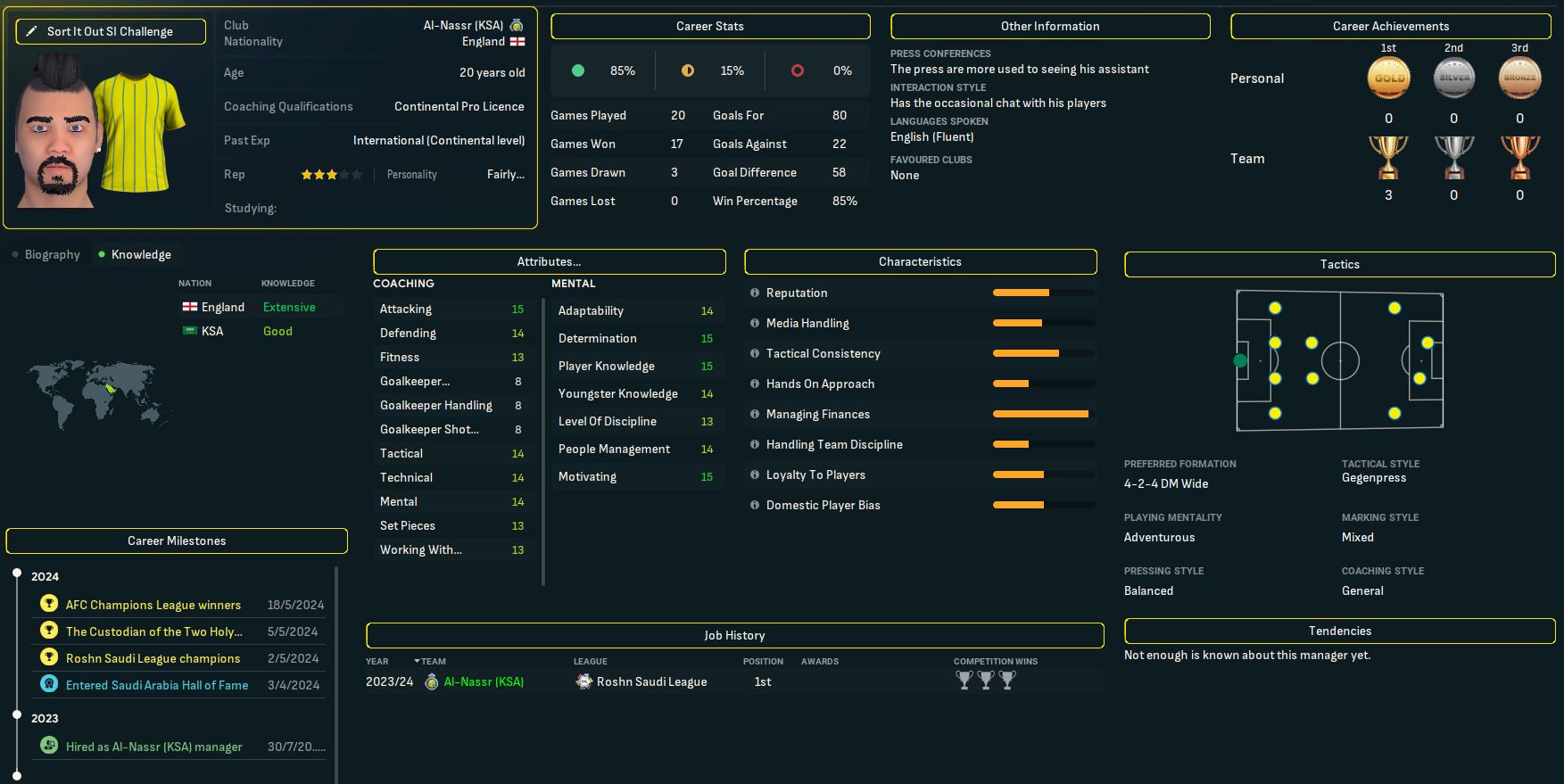The width and height of the screenshot is (1564, 784).
Task: Click the attributes panel scrollbar
Action: coord(543,442)
